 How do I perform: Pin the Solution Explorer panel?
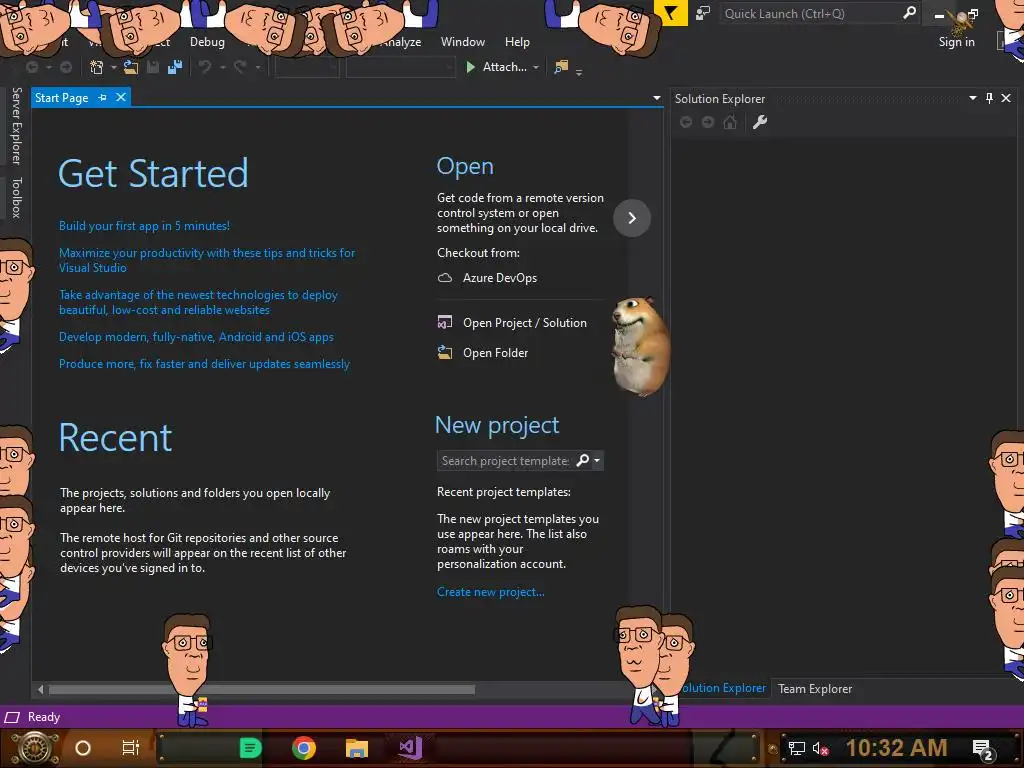[x=989, y=98]
